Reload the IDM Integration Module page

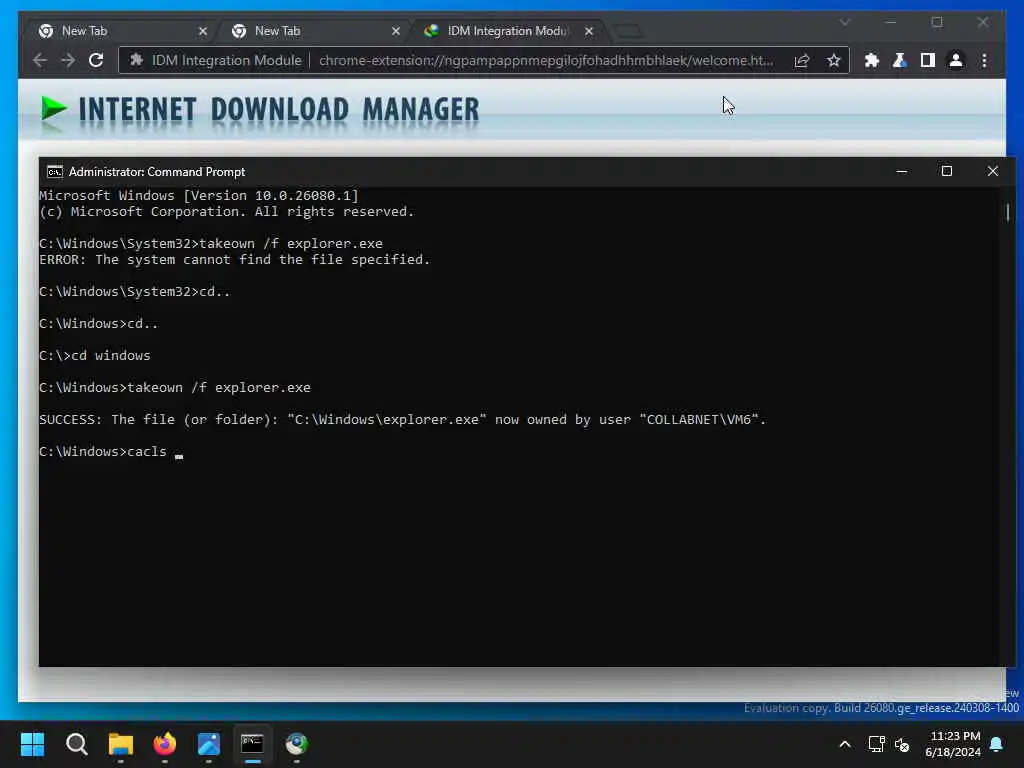click(x=96, y=61)
